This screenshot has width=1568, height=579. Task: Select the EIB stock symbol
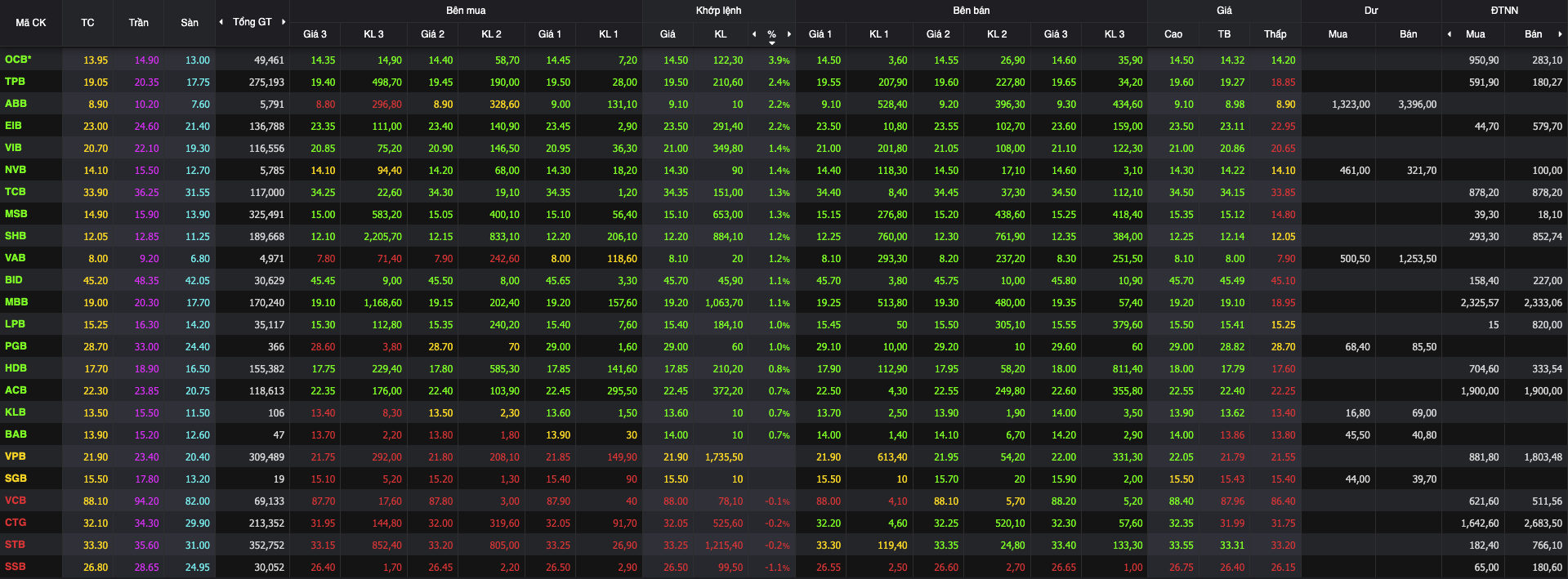(x=13, y=126)
